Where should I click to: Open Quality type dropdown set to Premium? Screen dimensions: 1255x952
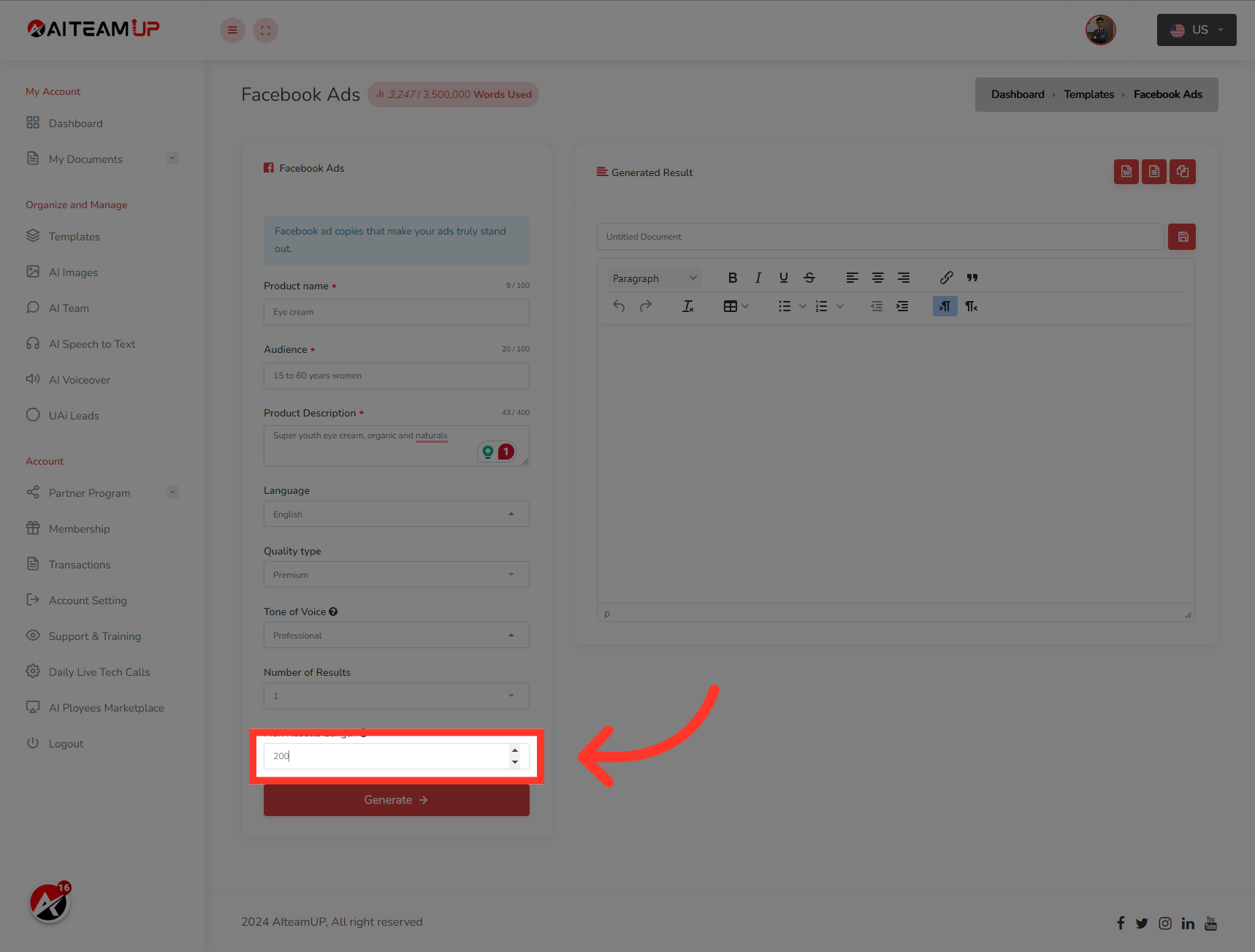[x=397, y=574]
